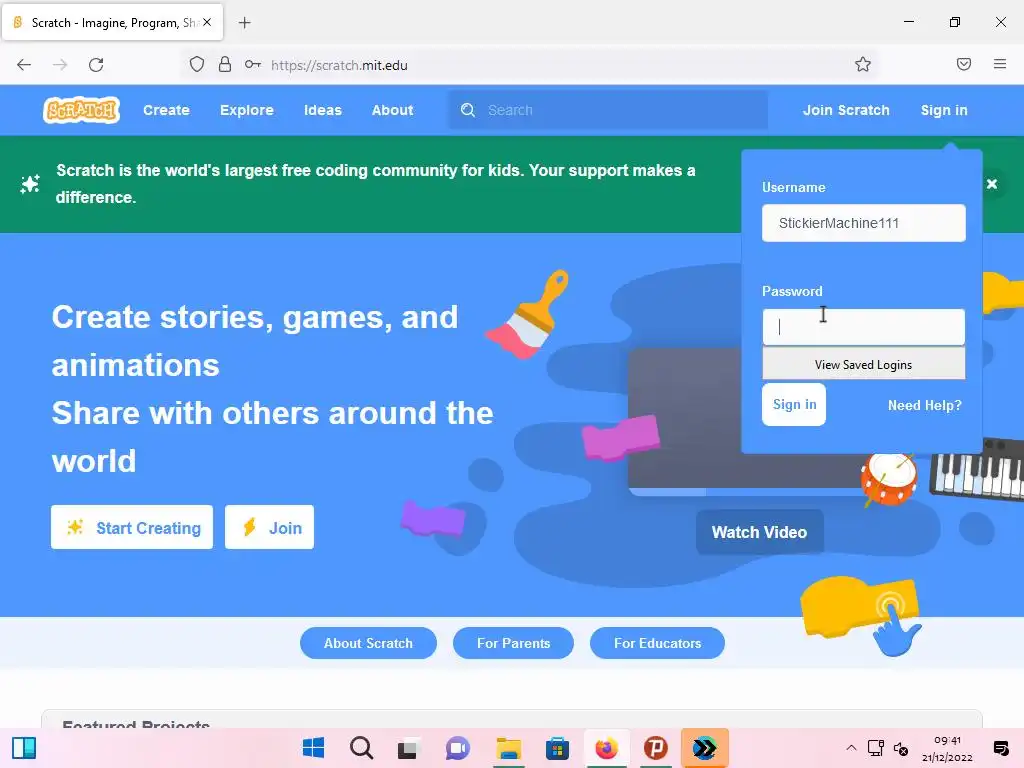Viewport: 1024px width, 768px height.
Task: Click the donation banner text
Action: point(376,184)
